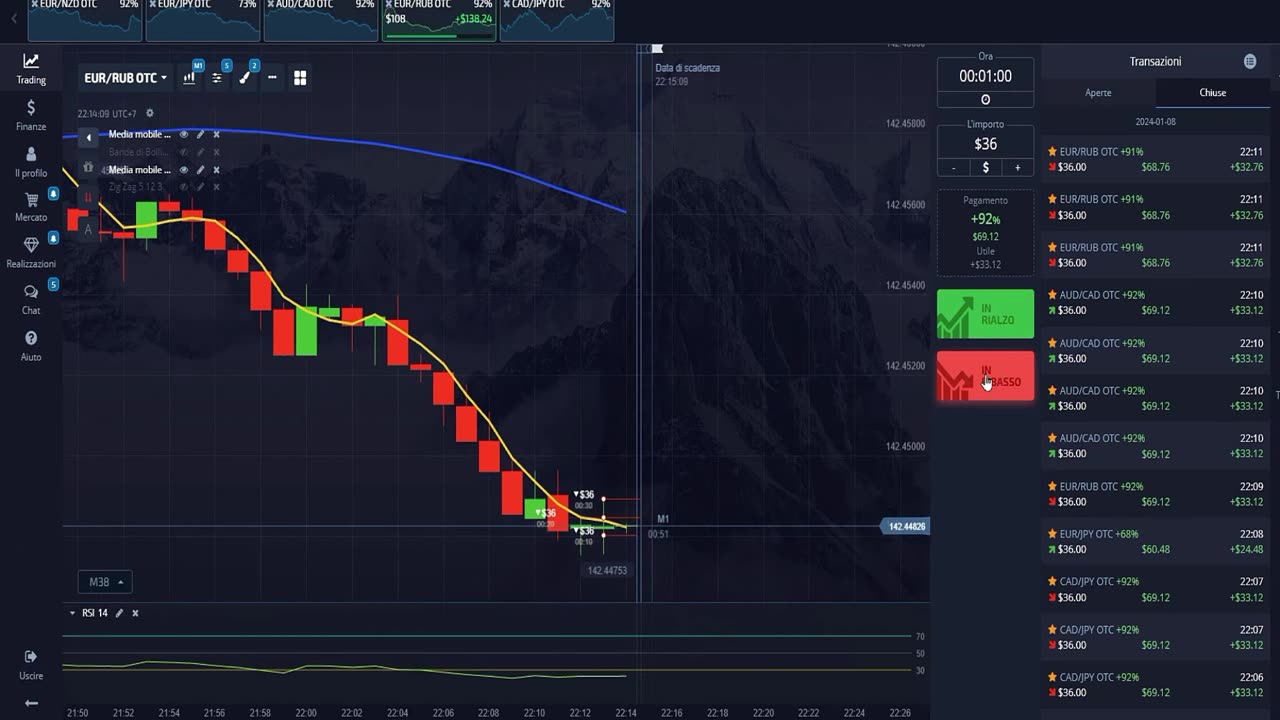Click the $60.48 payout value
Image resolution: width=1280 pixels, height=720 pixels.
tap(1156, 549)
